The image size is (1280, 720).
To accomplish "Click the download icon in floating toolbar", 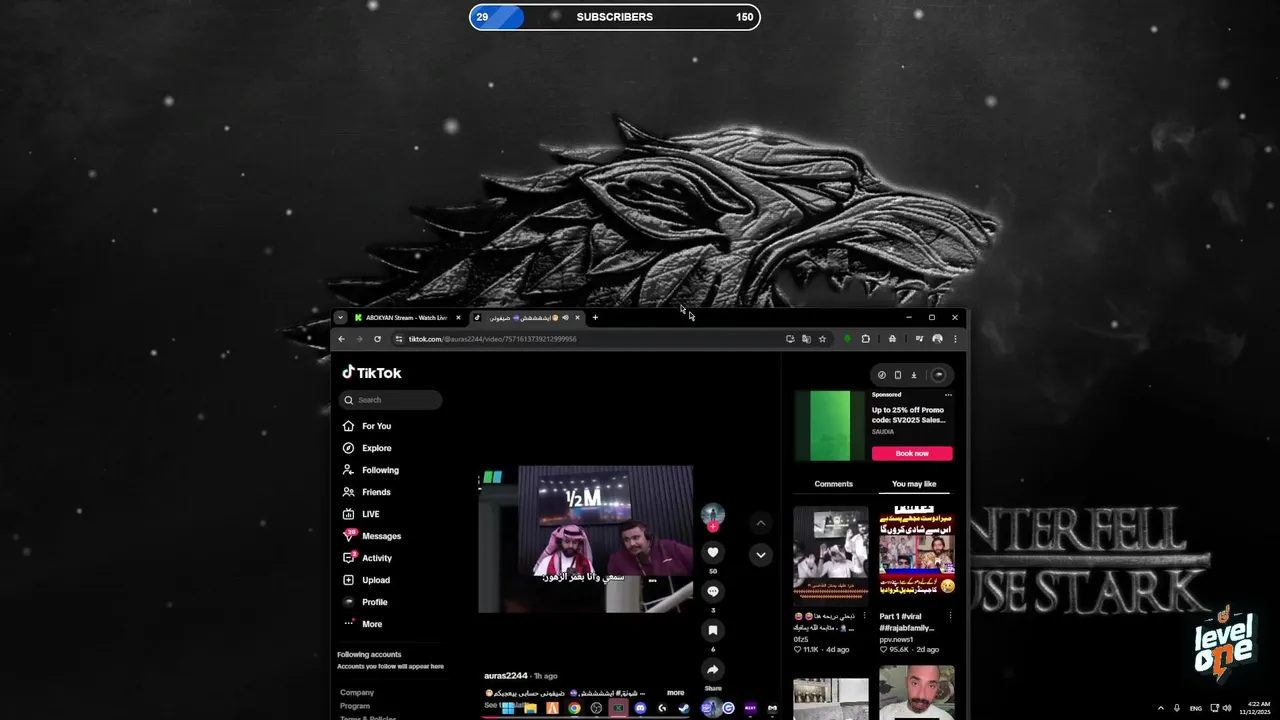I will pyautogui.click(x=913, y=375).
